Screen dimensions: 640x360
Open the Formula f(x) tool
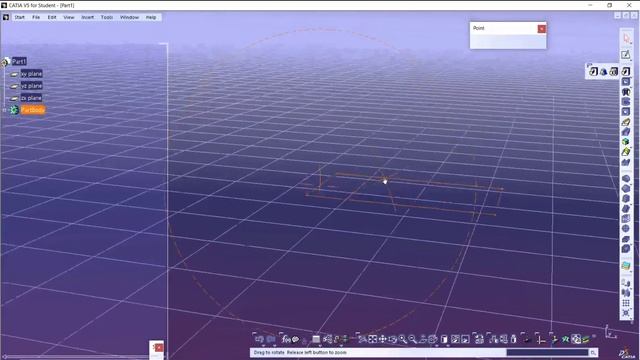point(286,339)
